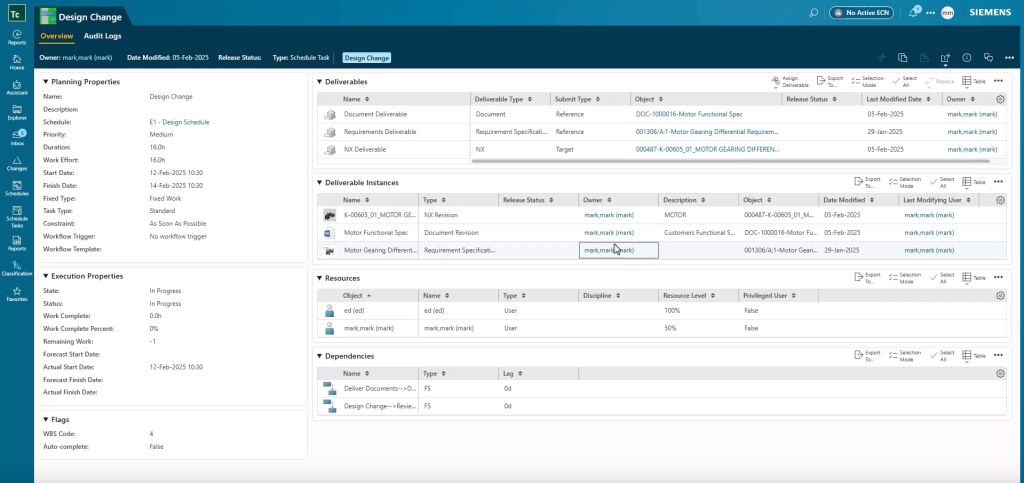The height and width of the screenshot is (483, 1024).
Task: Open the user avatar mm menu
Action: pyautogui.click(x=948, y=12)
